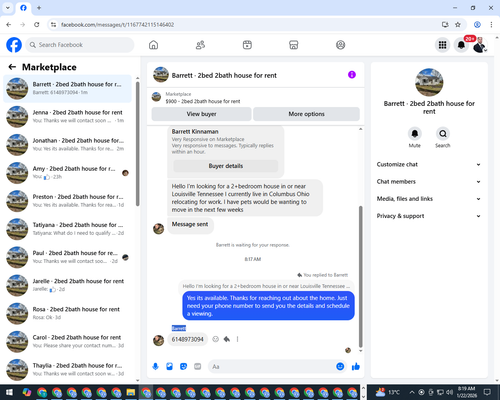Image resolution: width=500 pixels, height=400 pixels.
Task: Go to the Home feed icon
Action: pyautogui.click(x=153, y=45)
